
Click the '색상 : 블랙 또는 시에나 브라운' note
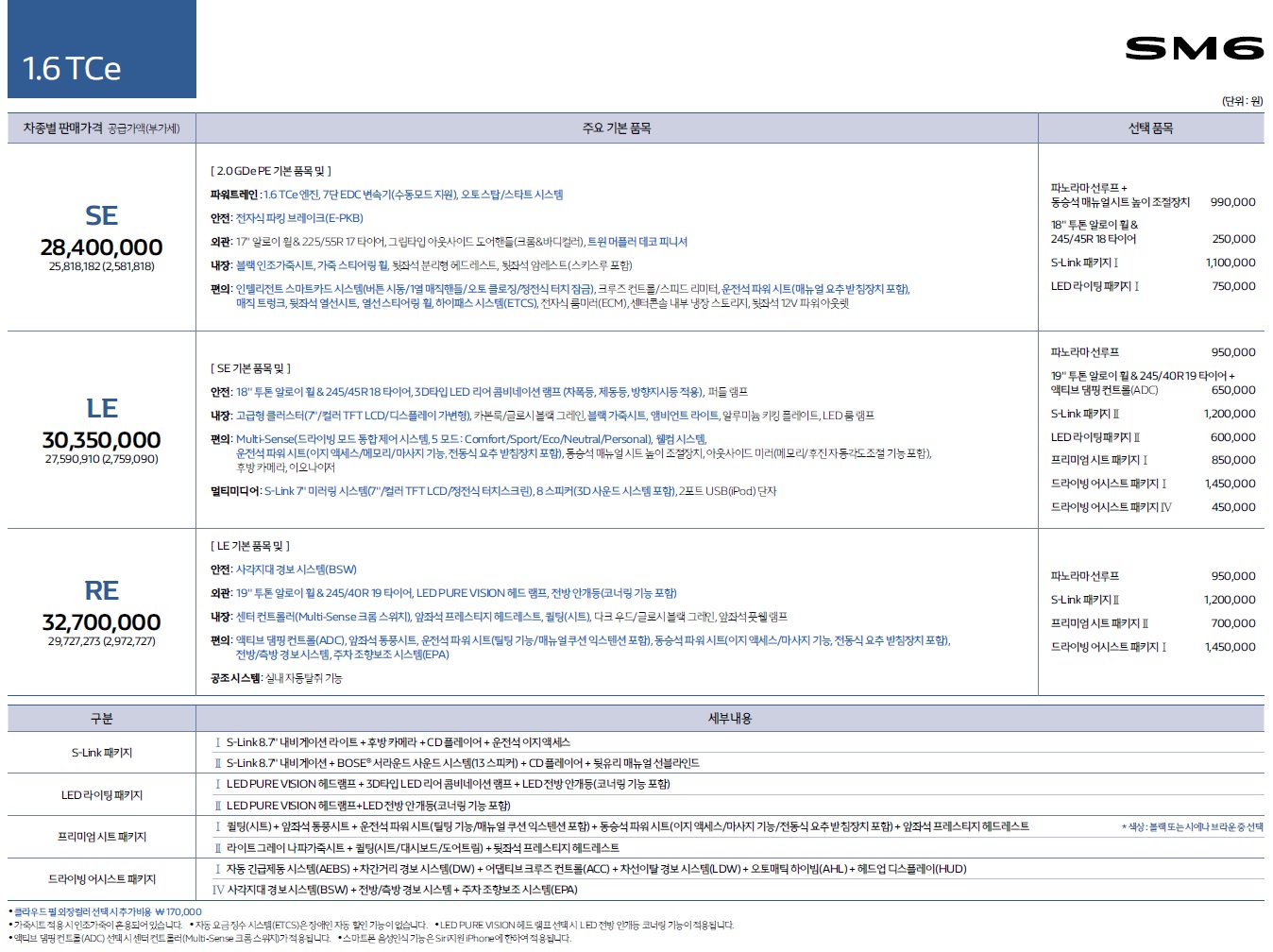(x=1192, y=827)
